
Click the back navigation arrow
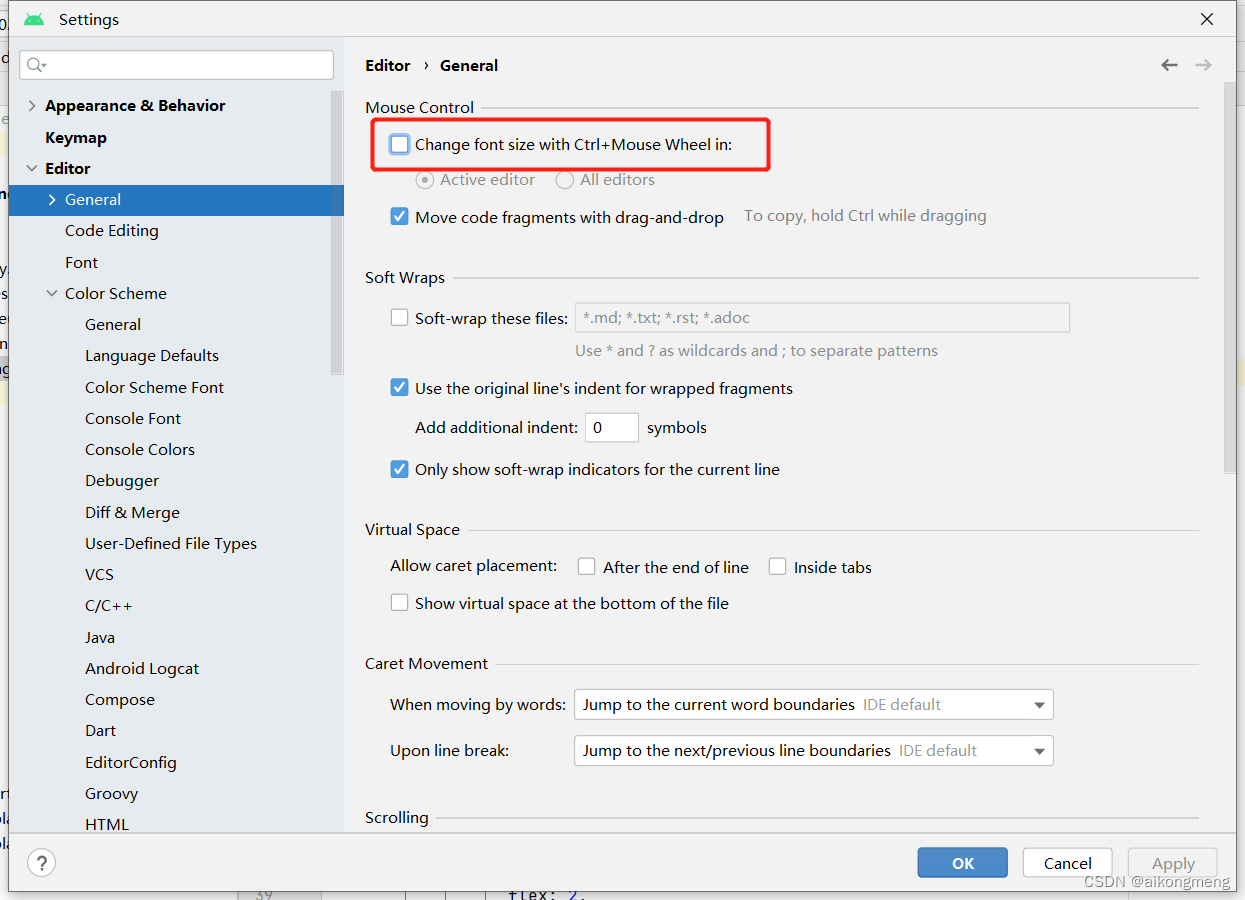[x=1169, y=65]
